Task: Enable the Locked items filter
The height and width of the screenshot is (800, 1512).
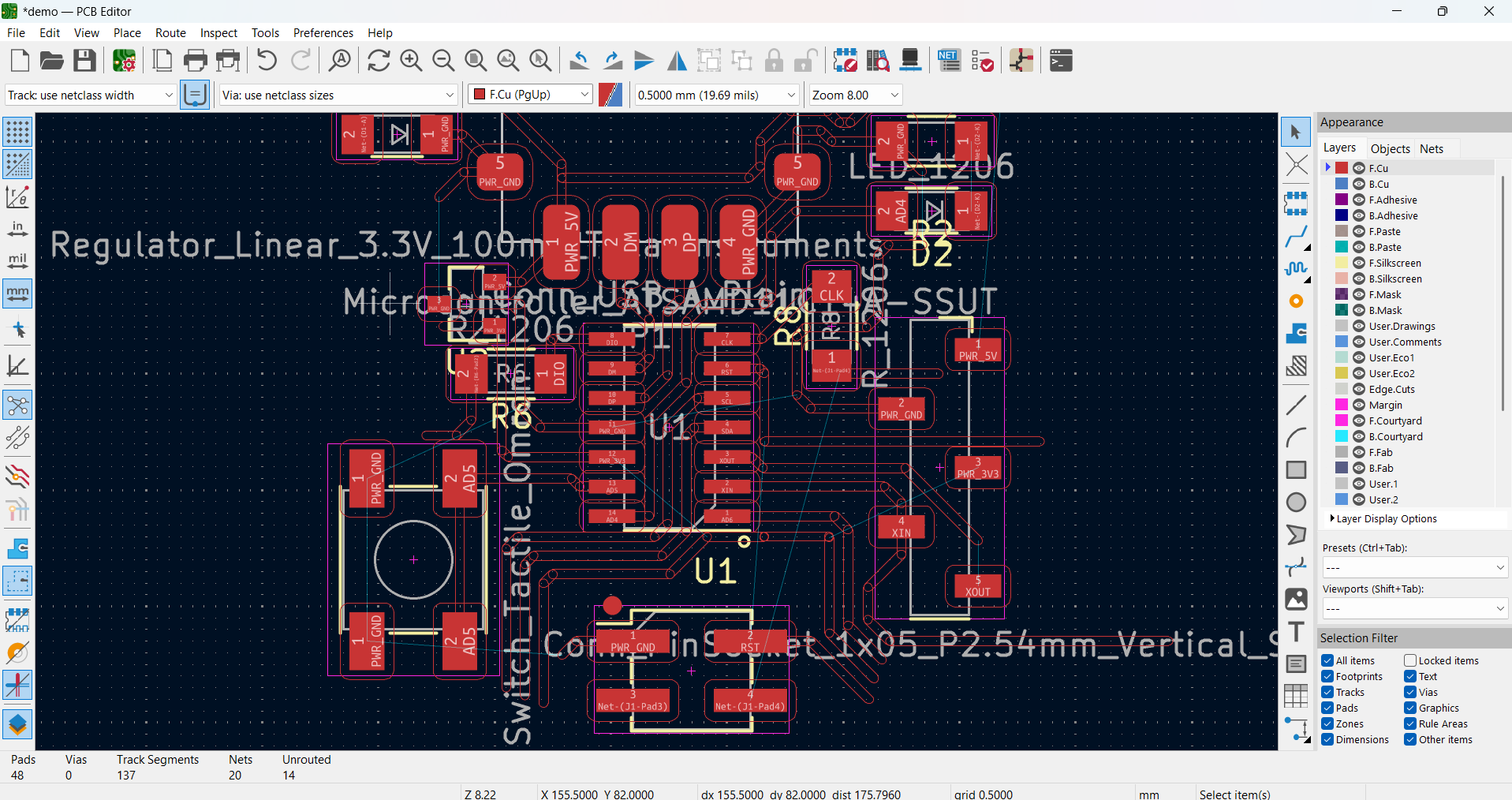Action: point(1410,660)
